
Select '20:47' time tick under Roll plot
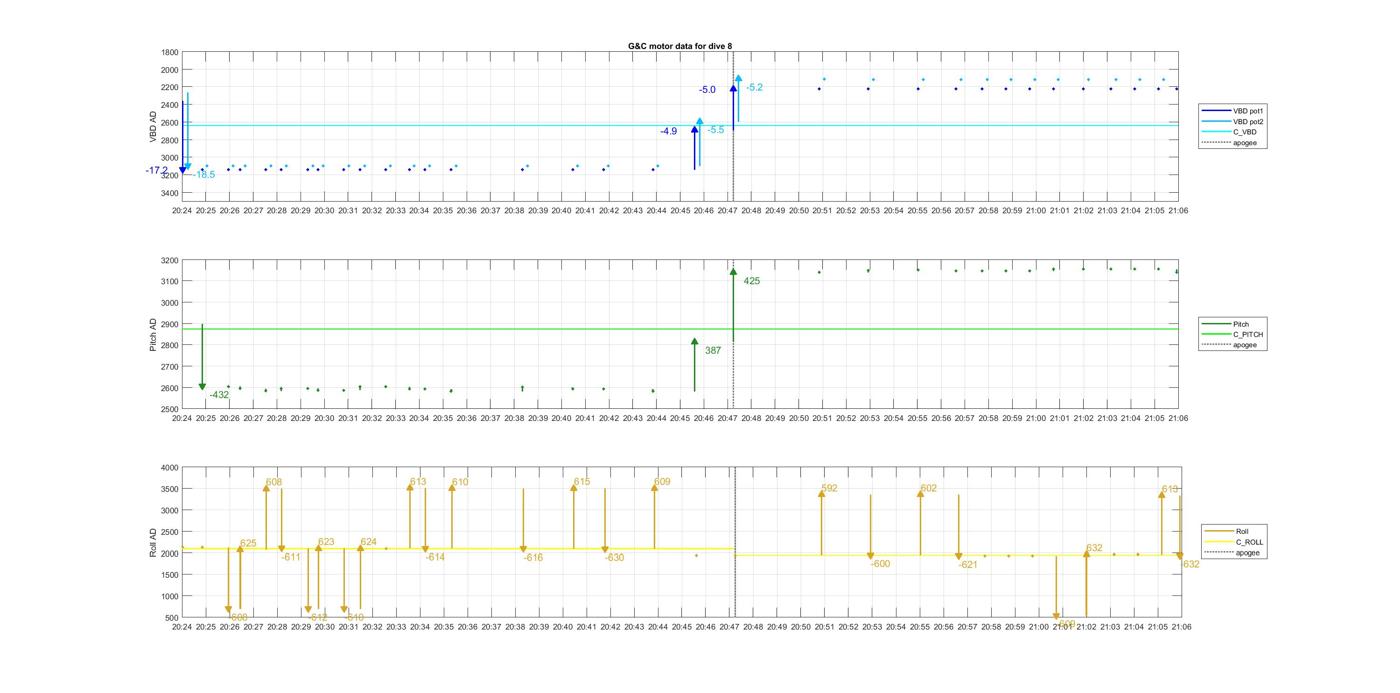729,627
